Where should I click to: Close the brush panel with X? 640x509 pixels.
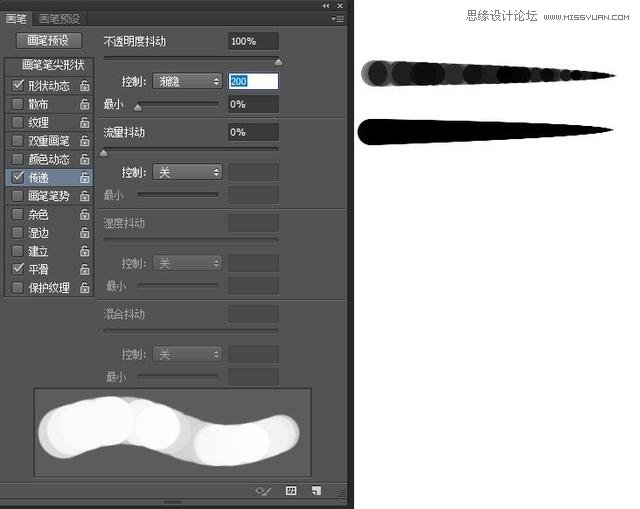[340, 6]
